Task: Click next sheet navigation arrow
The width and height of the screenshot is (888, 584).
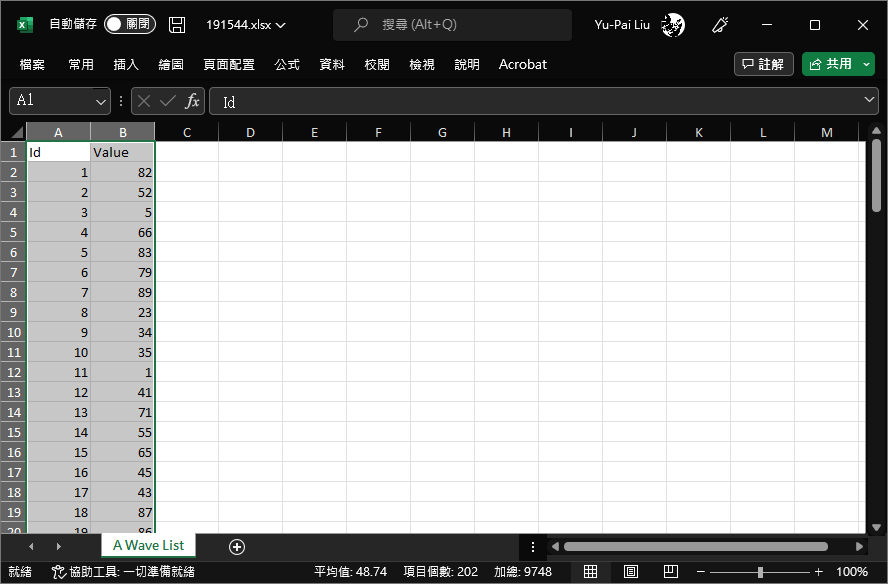Action: pyautogui.click(x=58, y=547)
